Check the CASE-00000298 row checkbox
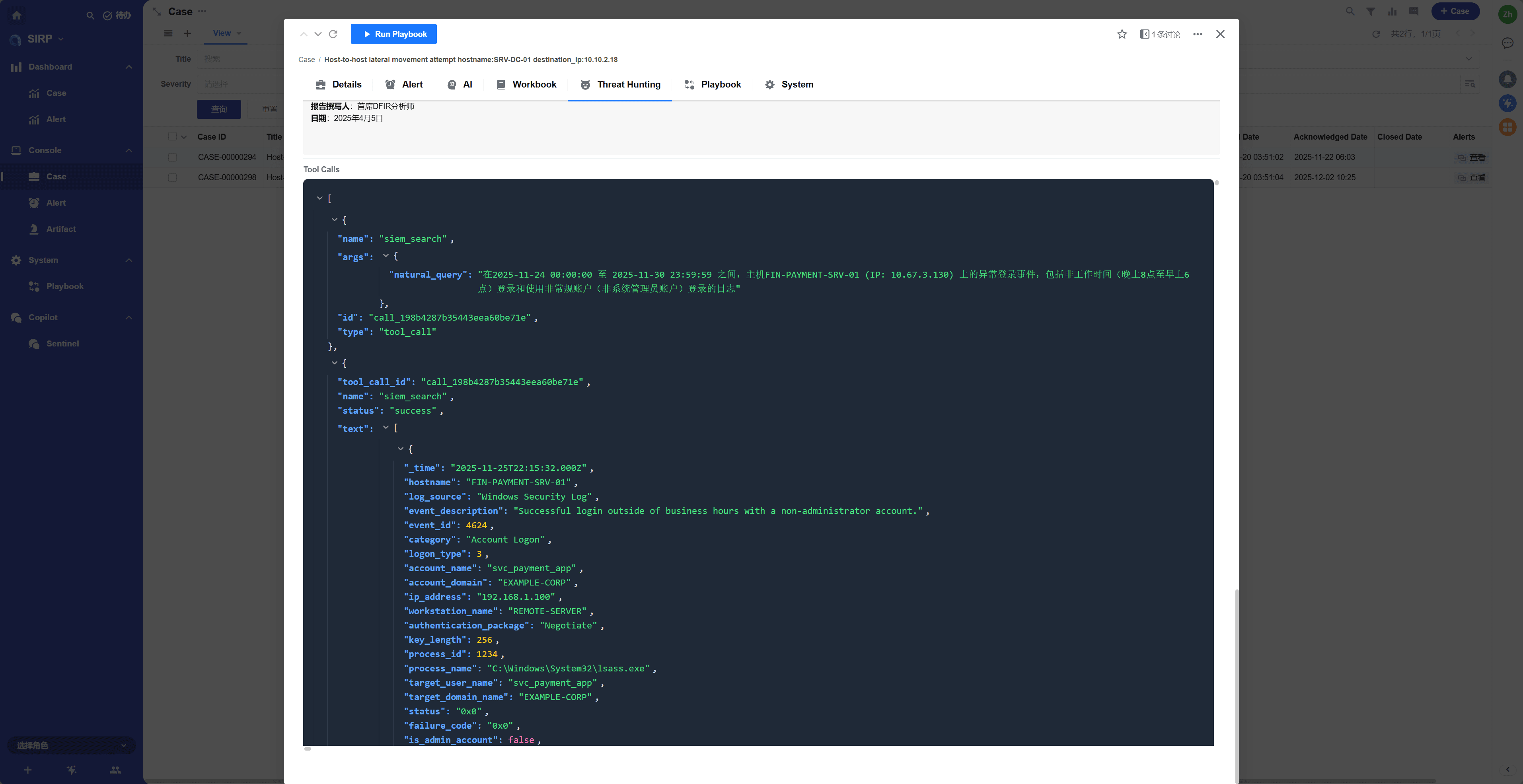This screenshot has width=1523, height=784. [172, 177]
